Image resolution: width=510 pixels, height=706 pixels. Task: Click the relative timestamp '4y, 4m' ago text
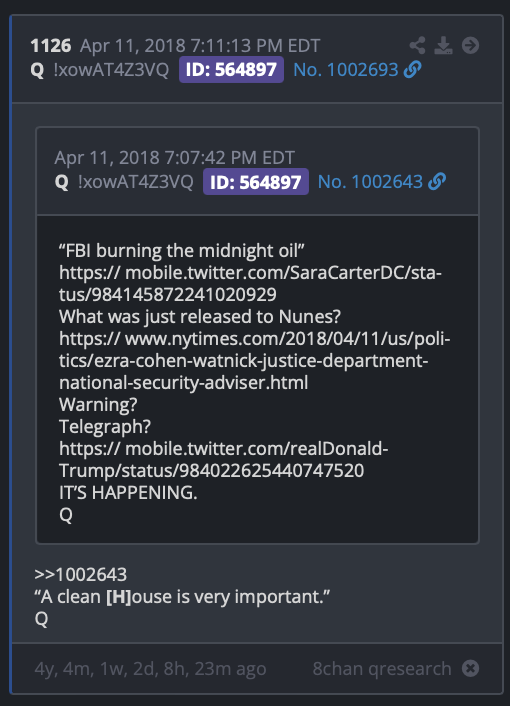click(x=150, y=669)
